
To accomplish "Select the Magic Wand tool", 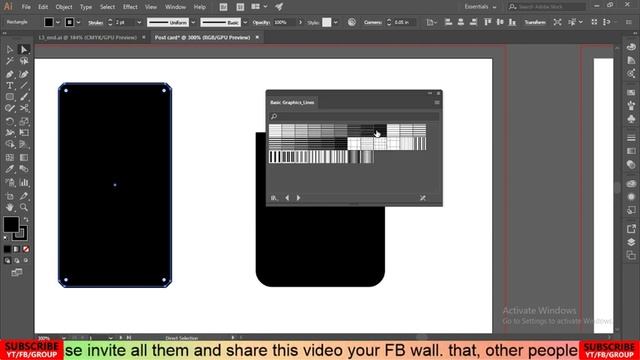I will pos(10,61).
